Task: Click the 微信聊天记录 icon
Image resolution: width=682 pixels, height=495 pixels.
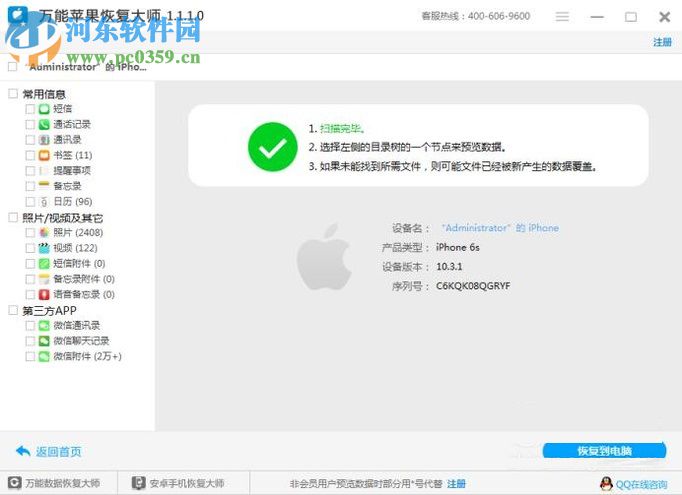Action: tap(44, 341)
